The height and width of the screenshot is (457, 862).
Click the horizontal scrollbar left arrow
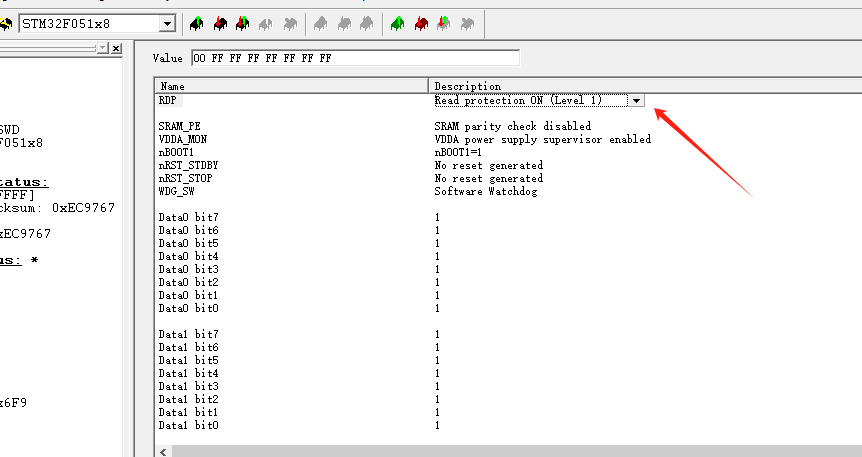164,451
